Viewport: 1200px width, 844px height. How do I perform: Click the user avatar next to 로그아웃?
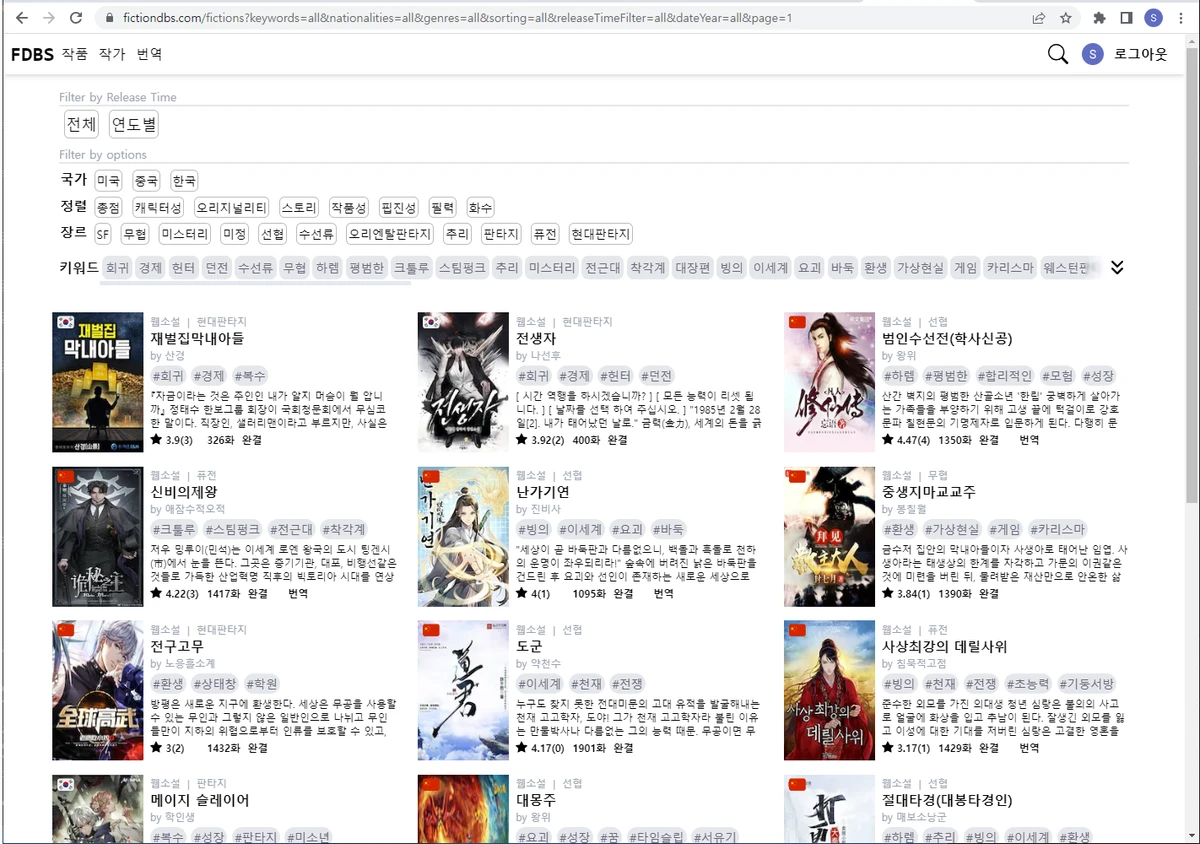pyautogui.click(x=1092, y=54)
